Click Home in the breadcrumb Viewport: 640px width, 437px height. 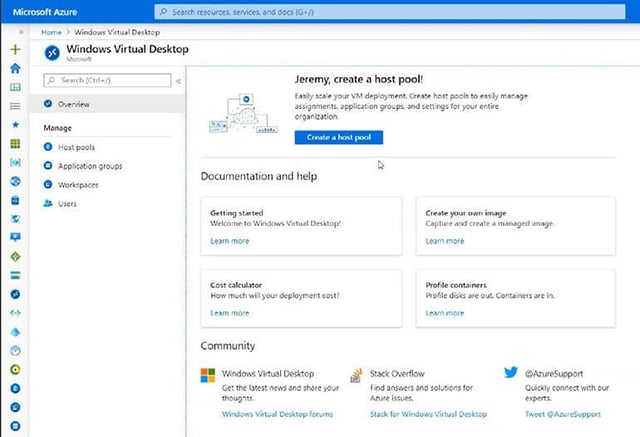[x=51, y=32]
